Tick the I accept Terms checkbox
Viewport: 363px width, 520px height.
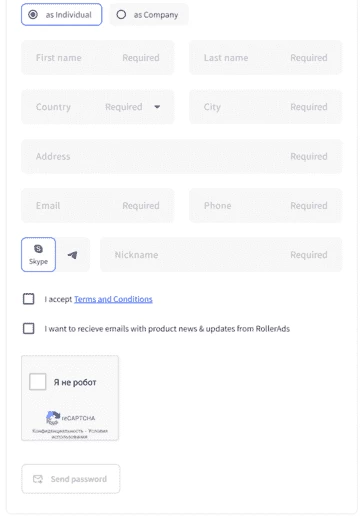pos(29,299)
